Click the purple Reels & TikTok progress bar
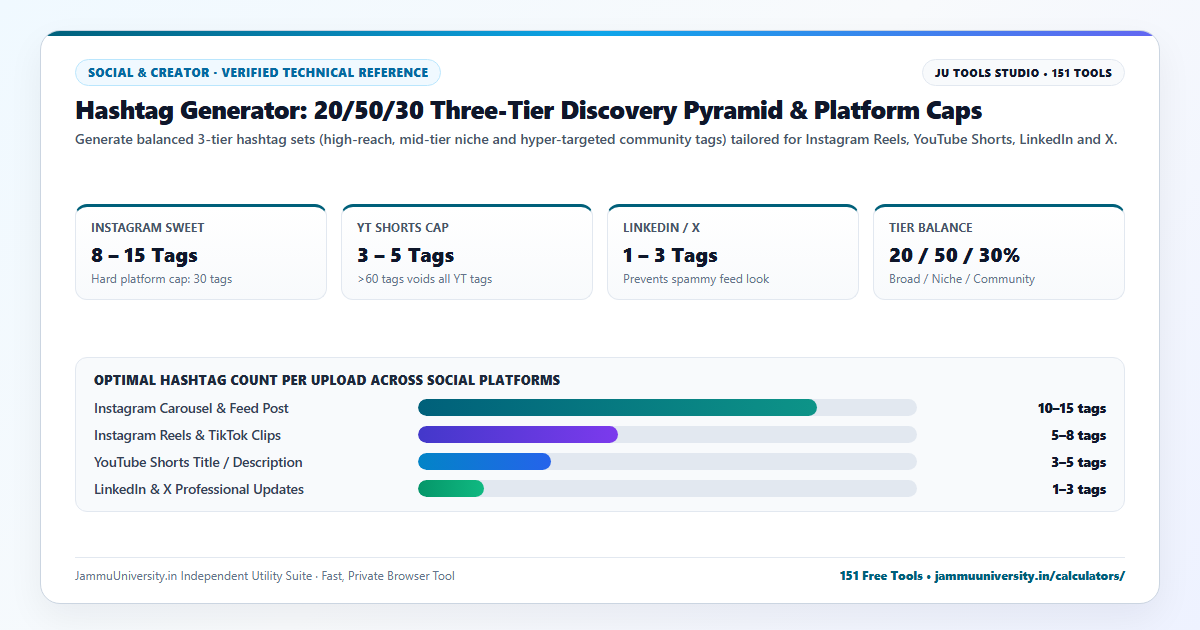 click(x=518, y=435)
